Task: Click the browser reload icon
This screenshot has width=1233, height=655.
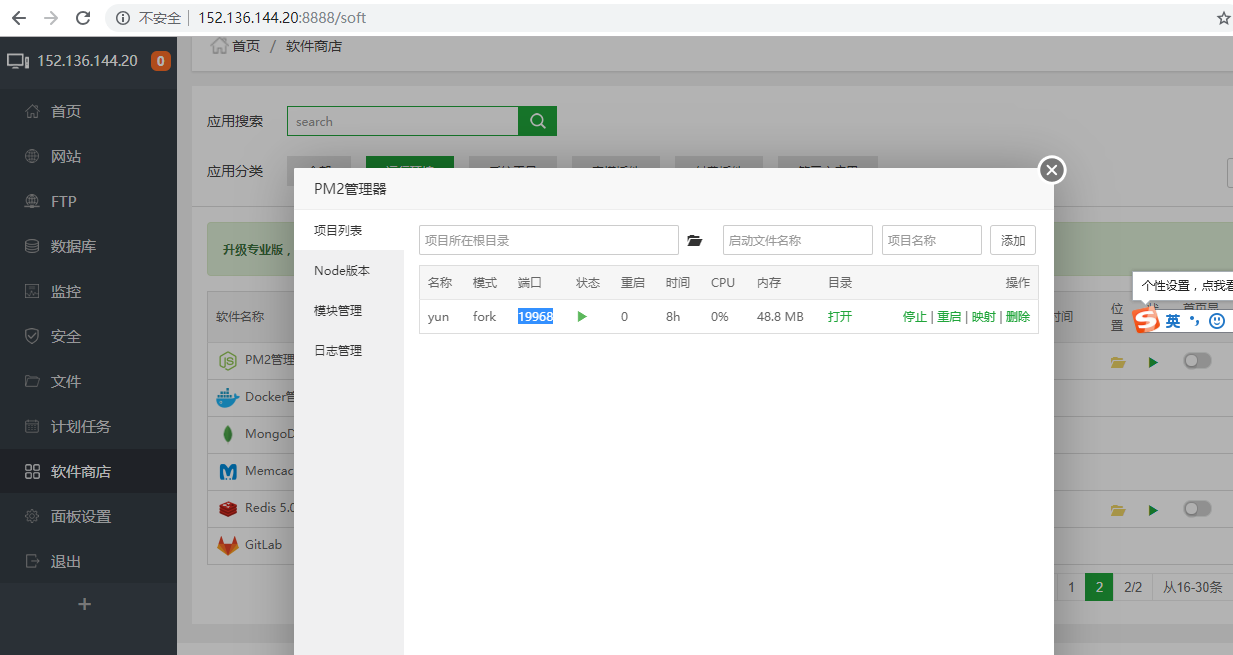Action: [x=83, y=18]
